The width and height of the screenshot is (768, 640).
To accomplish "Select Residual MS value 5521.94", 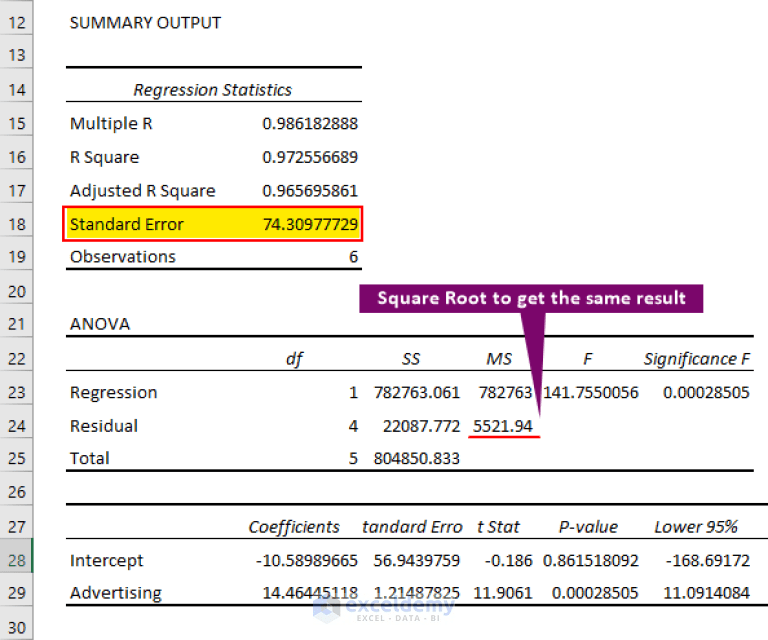I will pyautogui.click(x=503, y=426).
